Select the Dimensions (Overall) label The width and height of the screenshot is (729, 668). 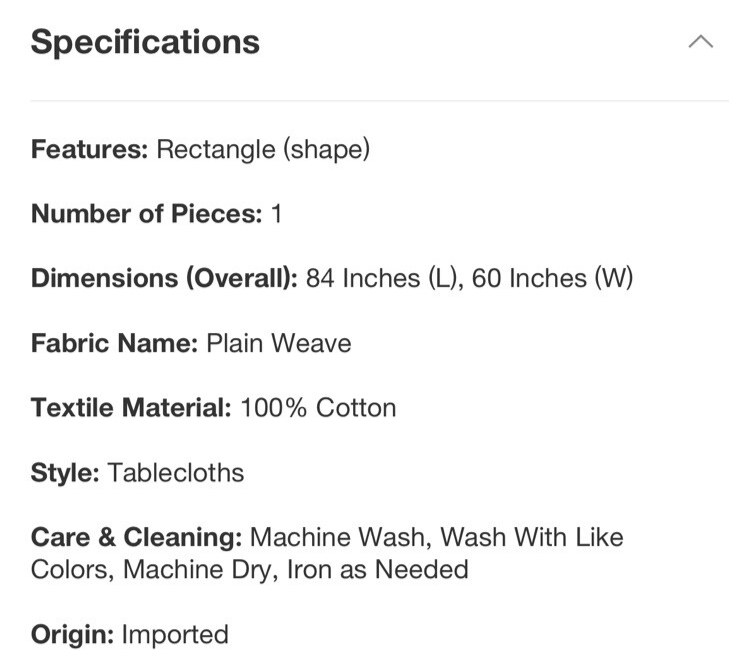tap(164, 278)
